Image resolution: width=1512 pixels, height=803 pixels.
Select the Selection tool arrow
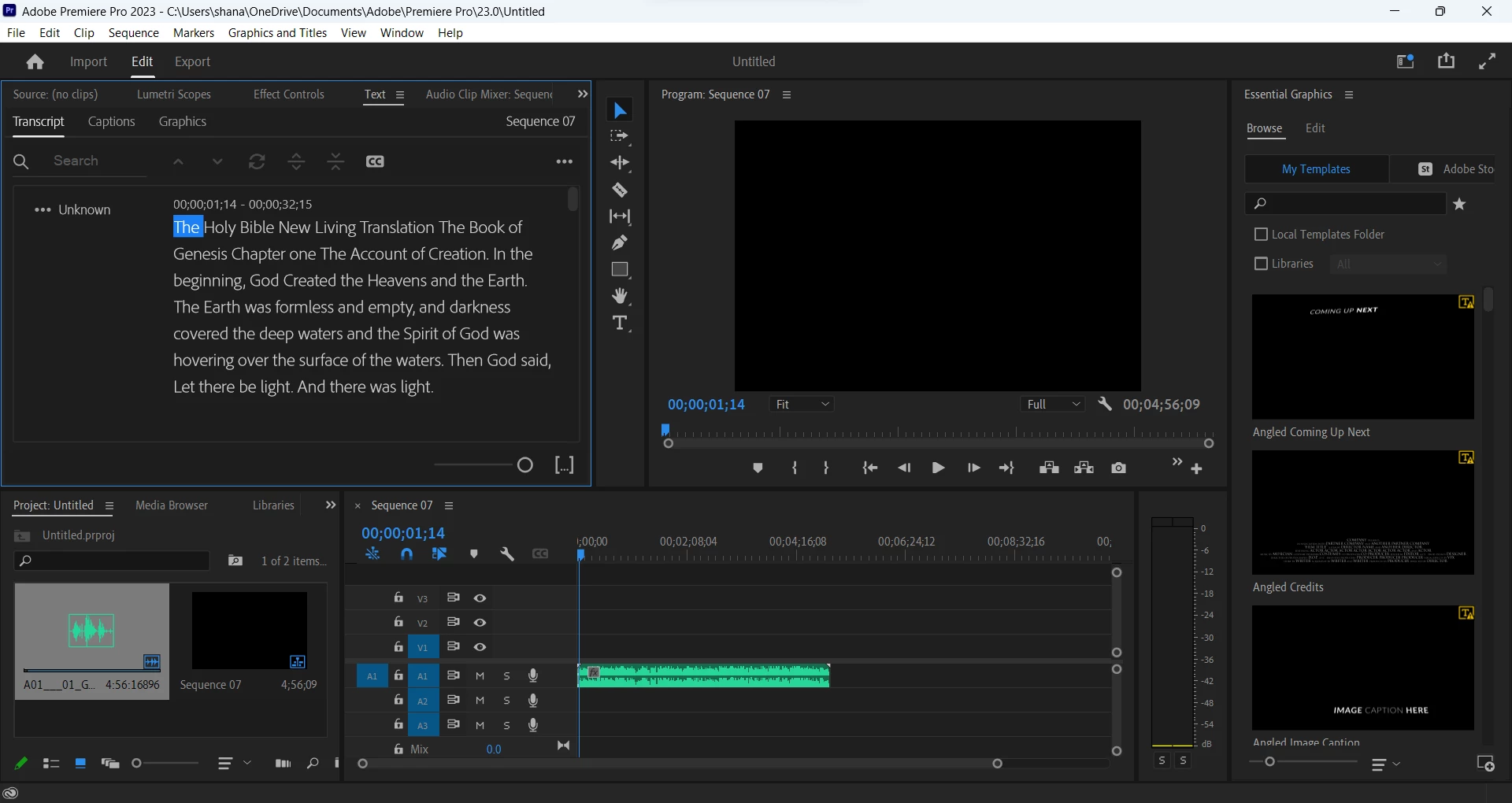tap(621, 110)
